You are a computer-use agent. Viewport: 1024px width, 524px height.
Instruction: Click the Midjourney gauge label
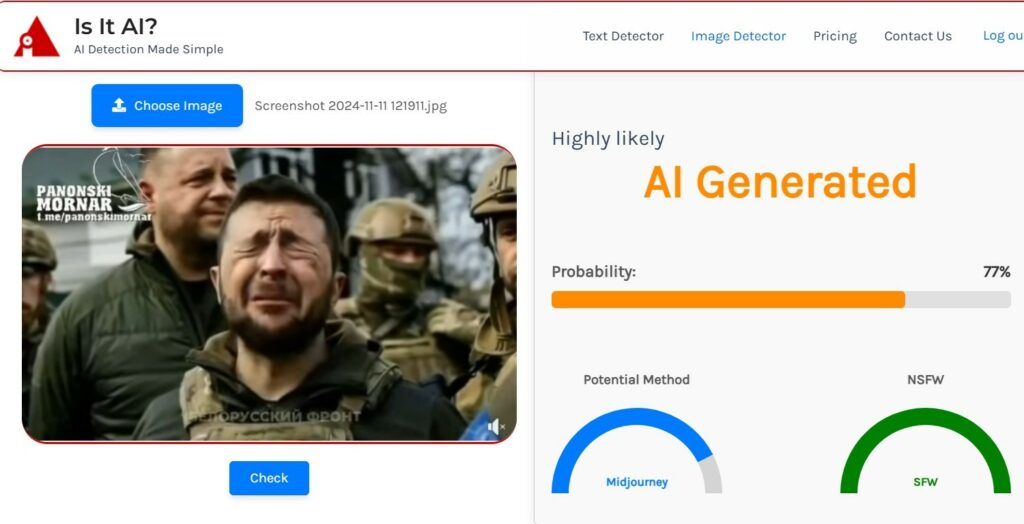point(637,482)
